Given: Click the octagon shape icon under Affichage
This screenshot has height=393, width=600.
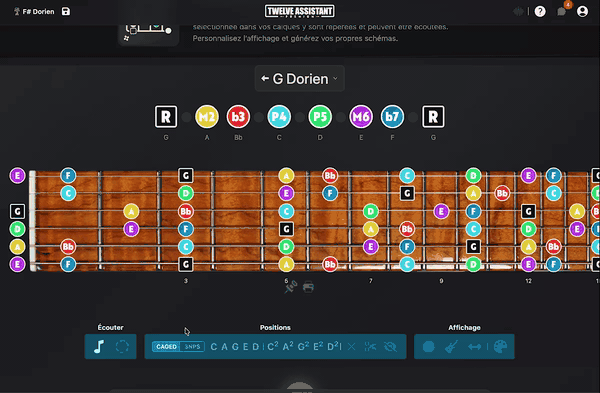Looking at the screenshot, I should (429, 347).
